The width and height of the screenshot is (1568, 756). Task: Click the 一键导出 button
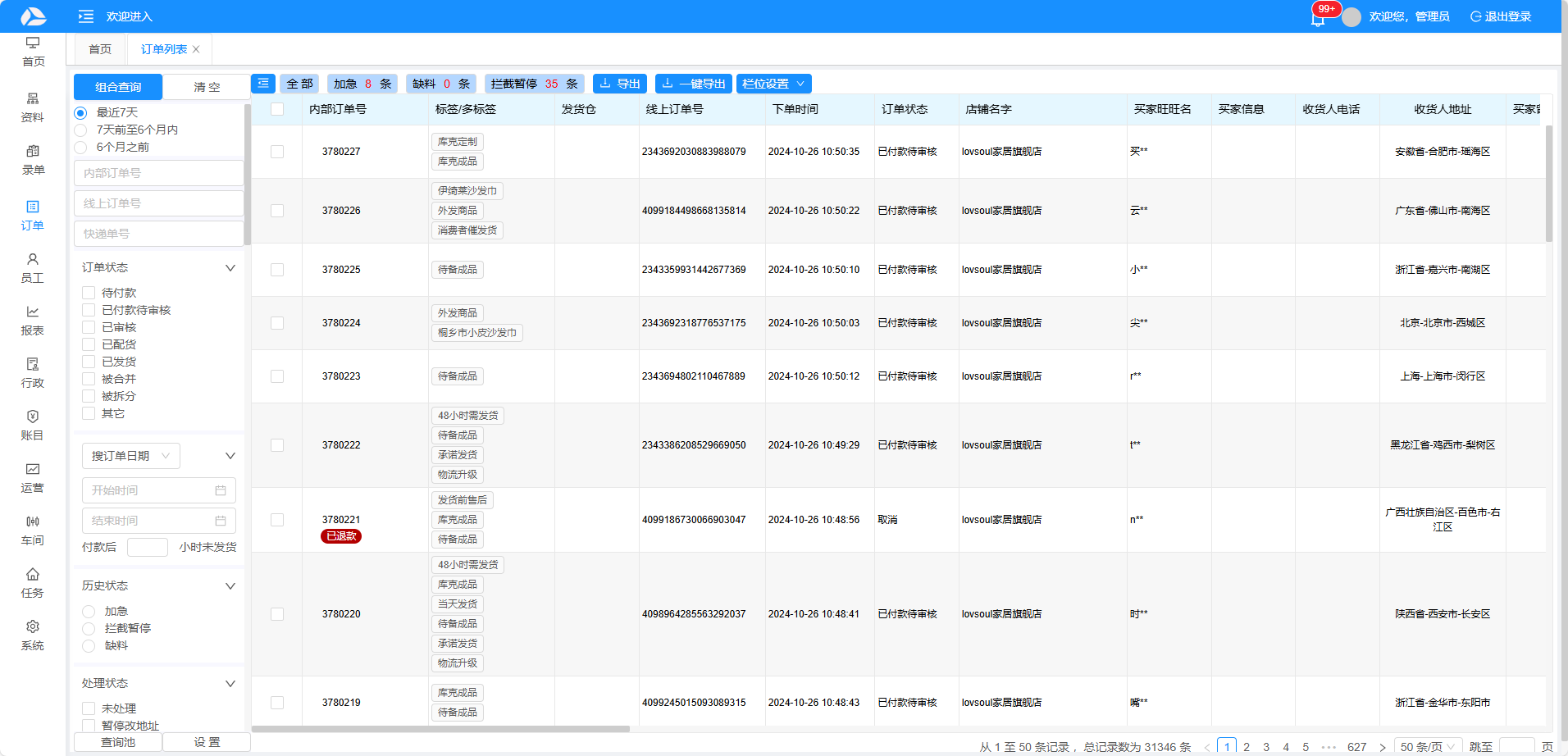(x=693, y=84)
